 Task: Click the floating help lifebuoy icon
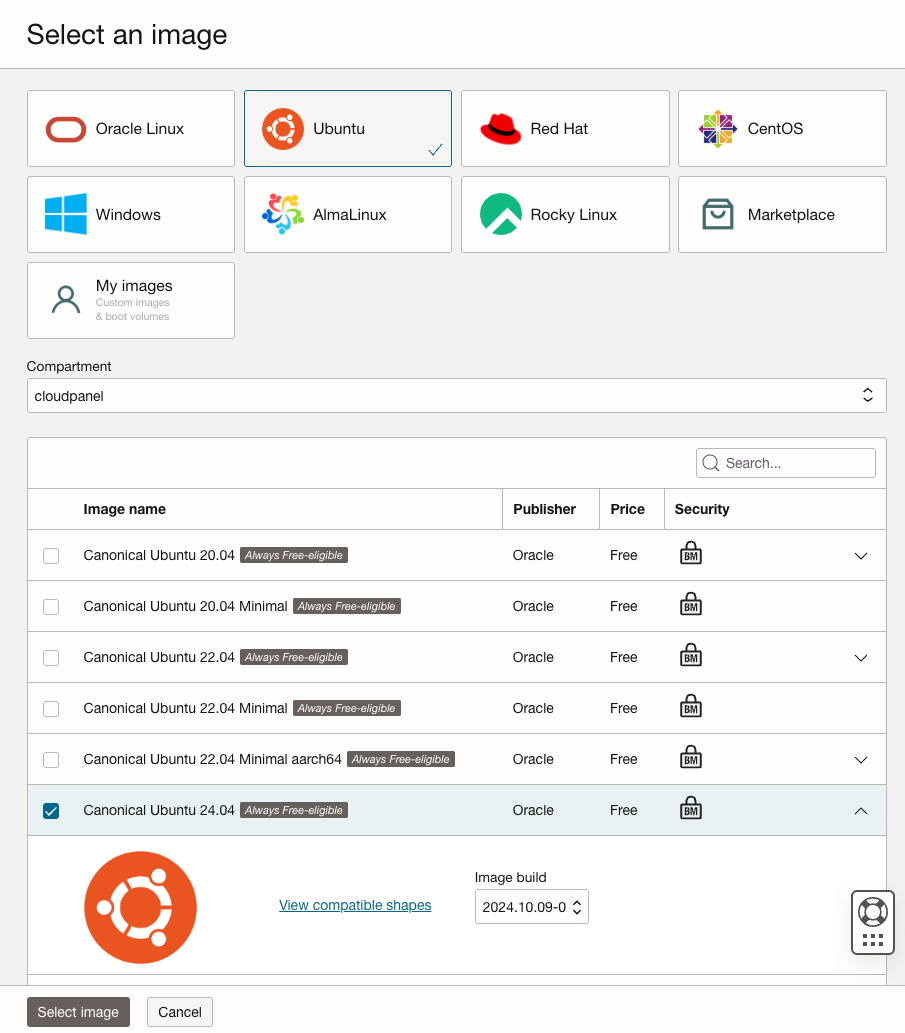point(872,912)
